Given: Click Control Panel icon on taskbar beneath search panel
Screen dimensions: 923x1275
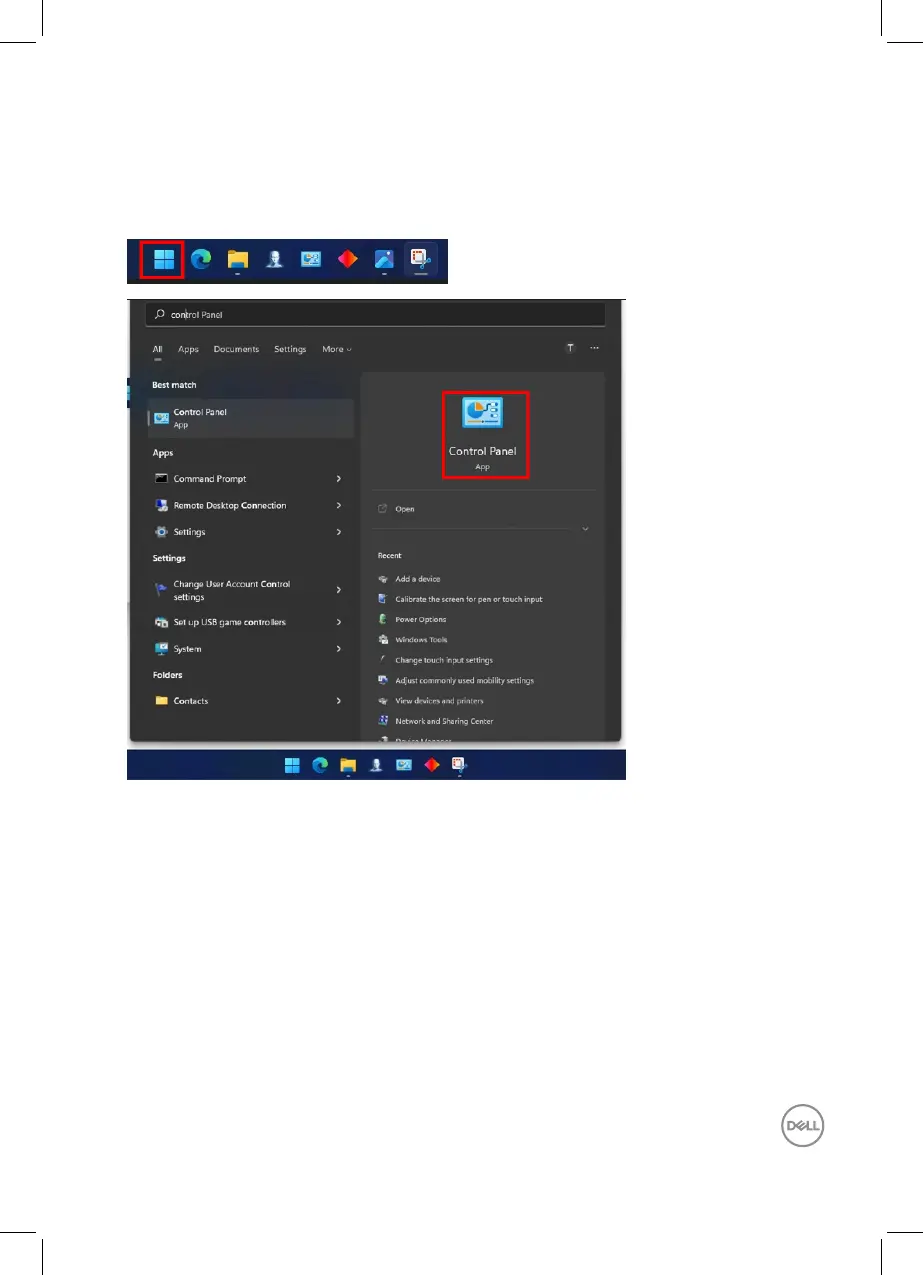Looking at the screenshot, I should pos(404,766).
